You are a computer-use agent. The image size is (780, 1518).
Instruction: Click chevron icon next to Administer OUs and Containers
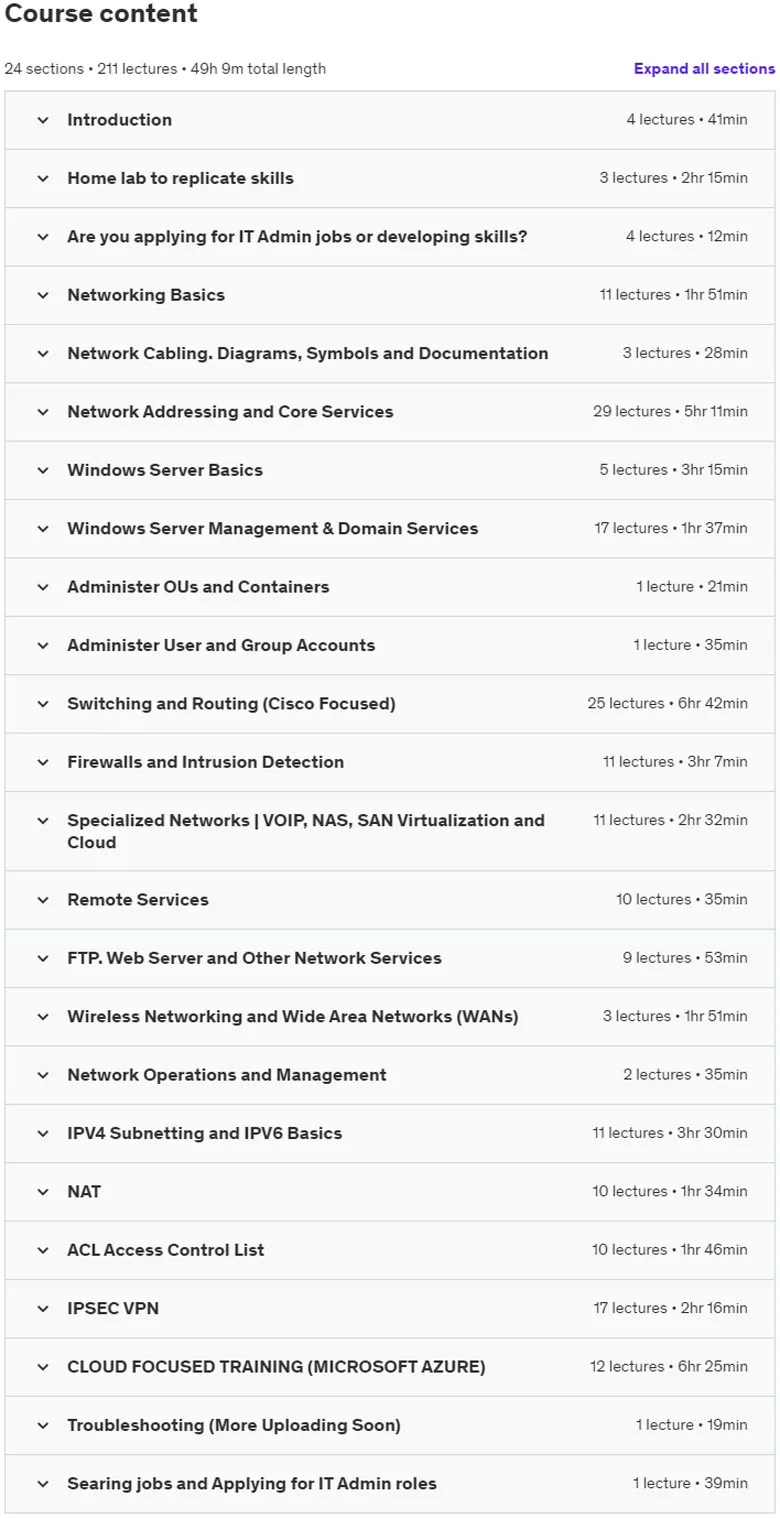[x=43, y=587]
